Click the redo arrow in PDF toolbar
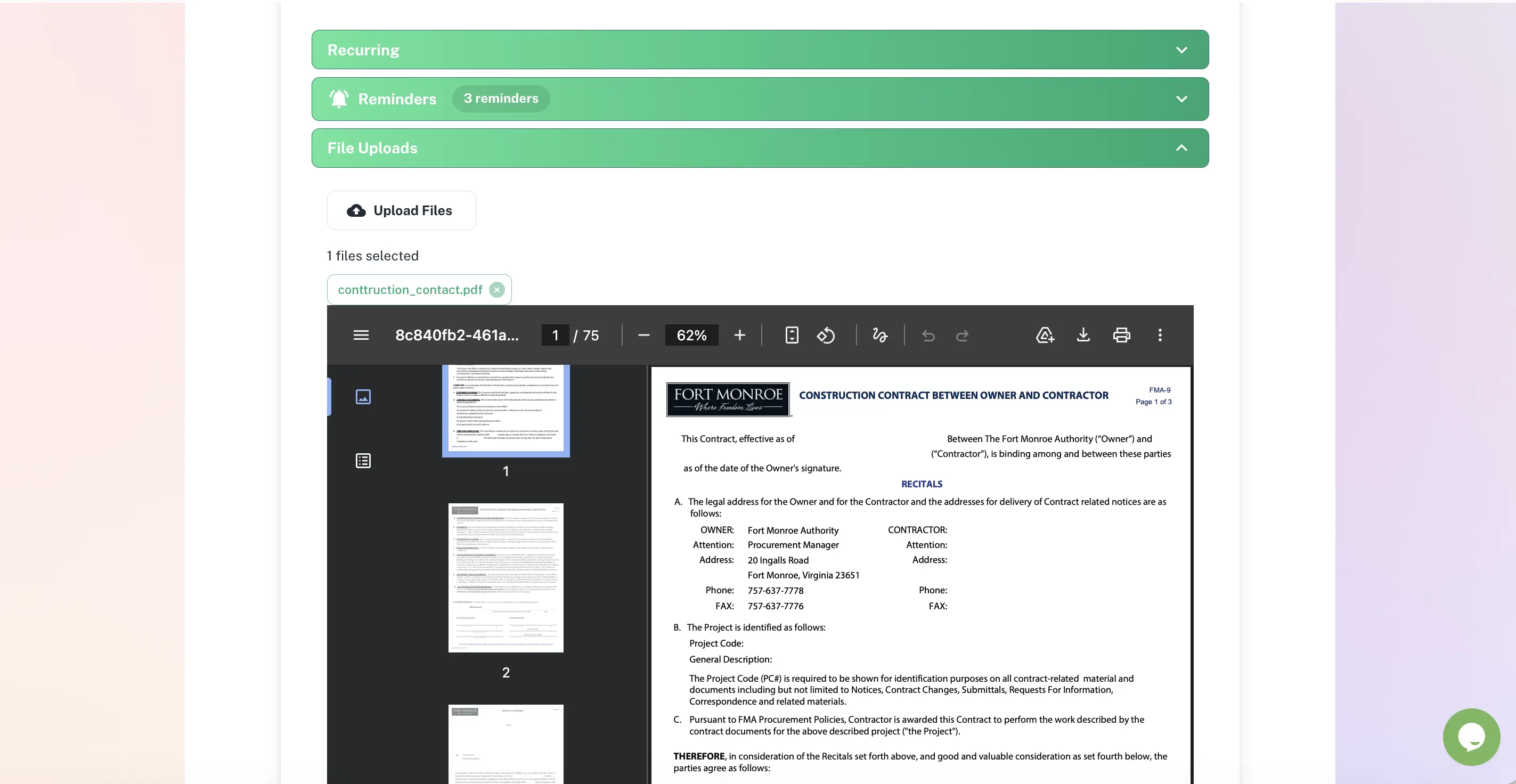Viewport: 1516px width, 784px height. [x=962, y=336]
